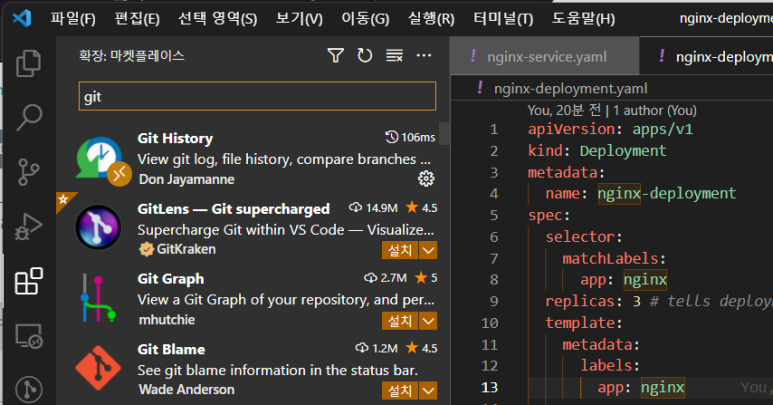The height and width of the screenshot is (405, 773).
Task: Open the 터미널(T) menu
Action: (501, 19)
